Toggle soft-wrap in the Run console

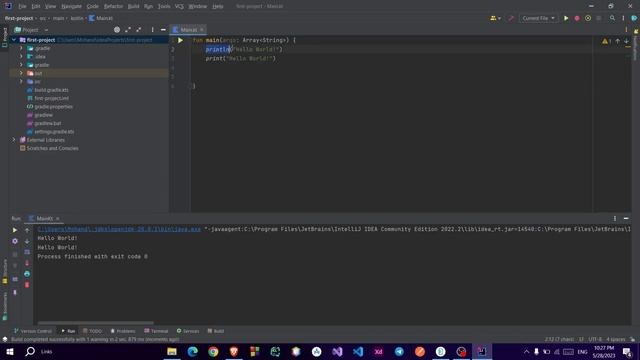(x=27, y=252)
